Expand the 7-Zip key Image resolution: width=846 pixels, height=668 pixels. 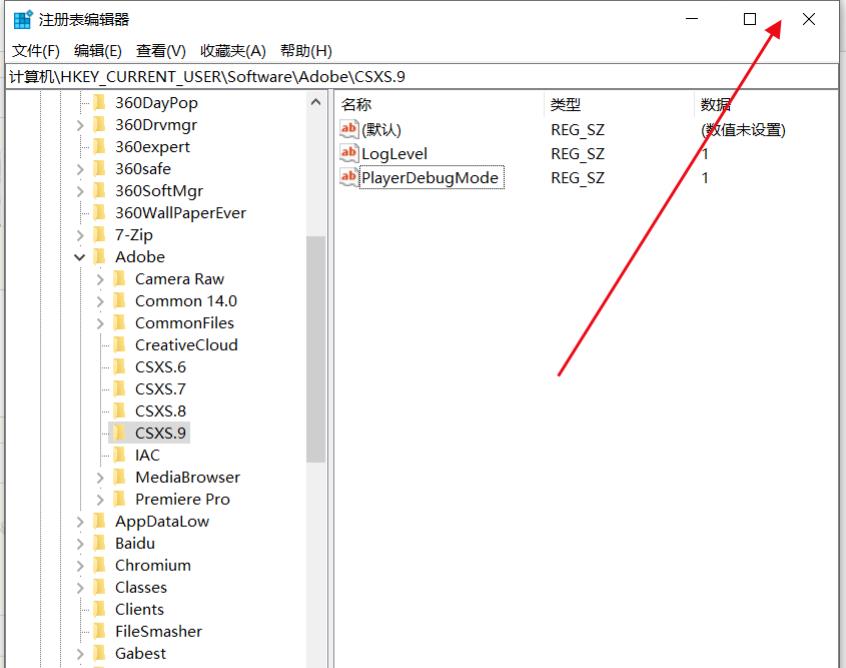point(80,235)
